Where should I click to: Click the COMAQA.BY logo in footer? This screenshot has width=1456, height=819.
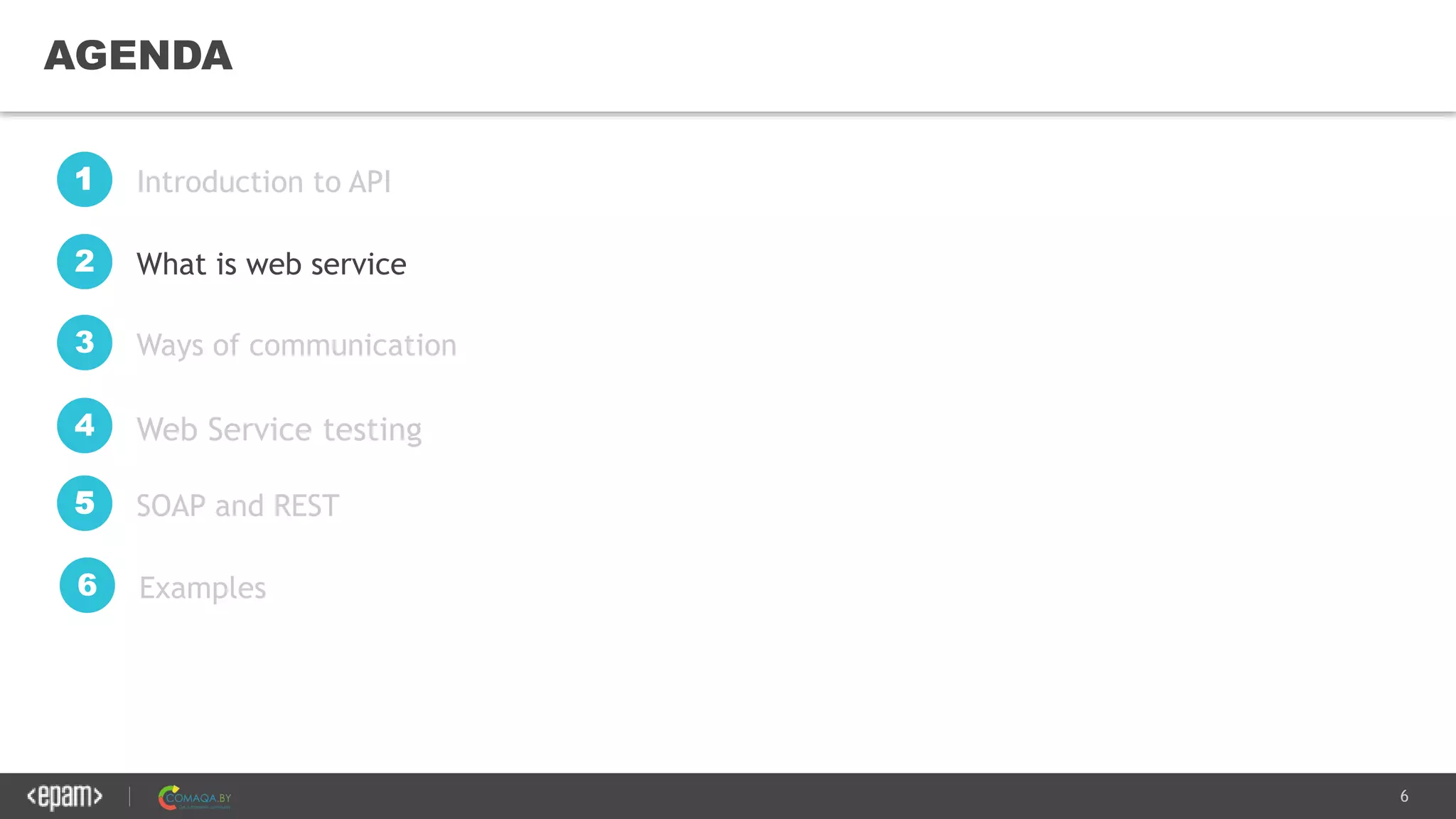(x=195, y=798)
